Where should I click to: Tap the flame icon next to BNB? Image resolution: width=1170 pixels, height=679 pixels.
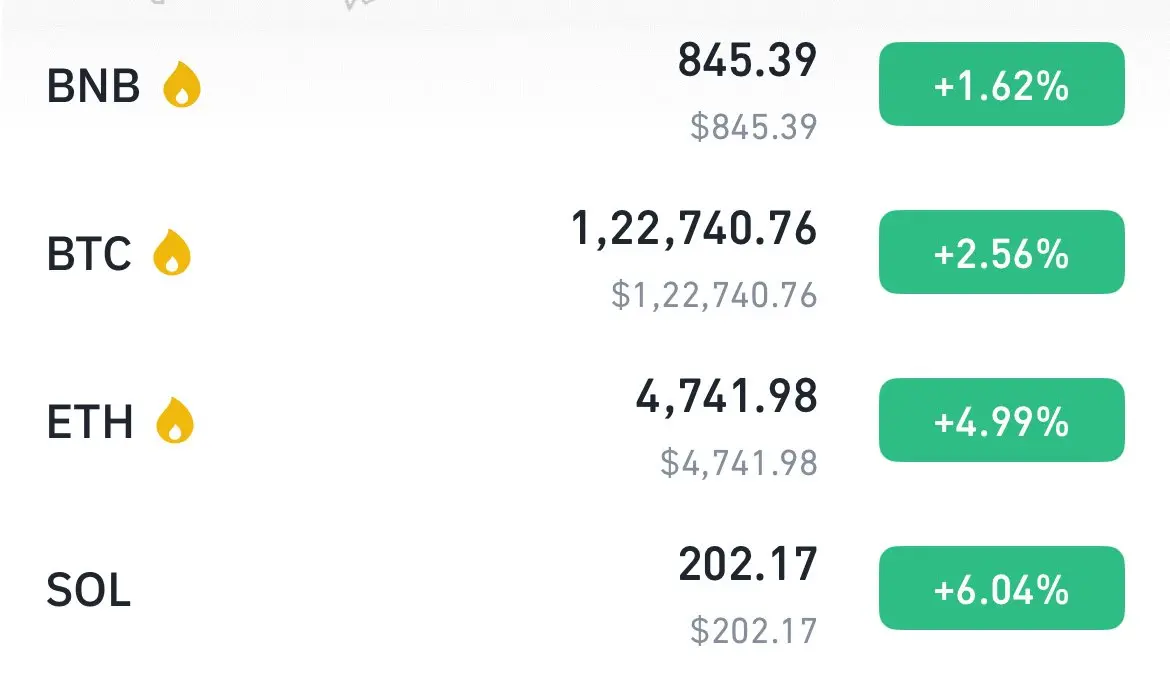pyautogui.click(x=182, y=84)
